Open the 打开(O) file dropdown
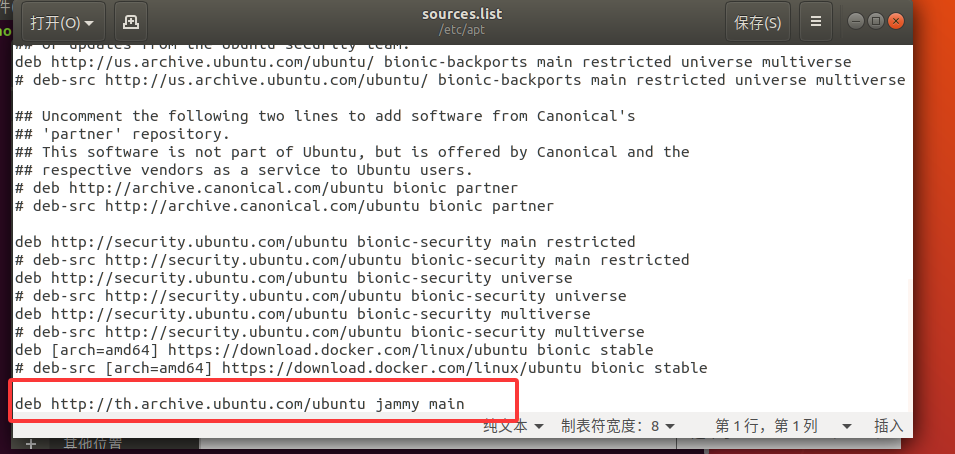 (63, 23)
